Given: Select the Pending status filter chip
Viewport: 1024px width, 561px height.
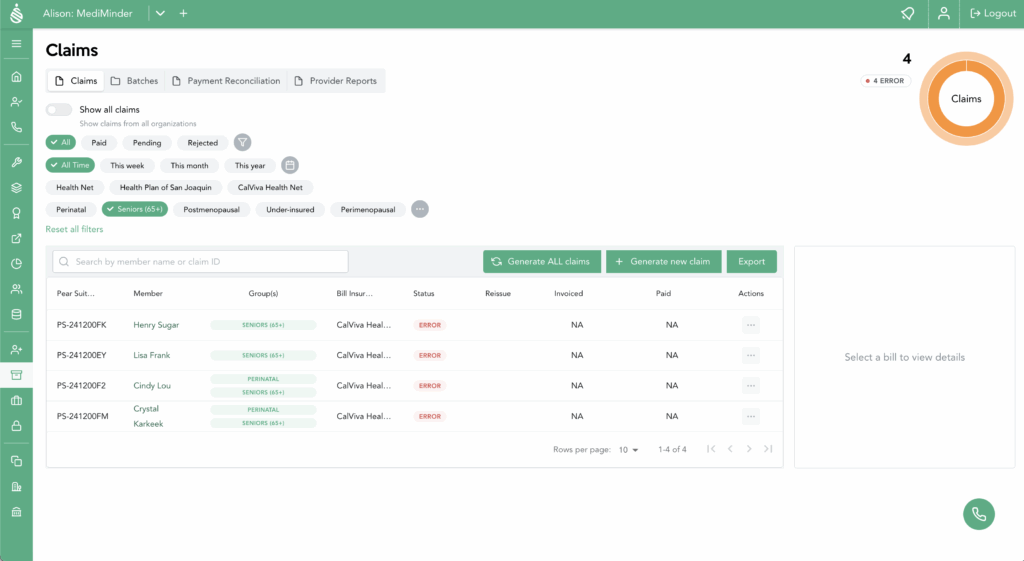Looking at the screenshot, I should point(147,143).
